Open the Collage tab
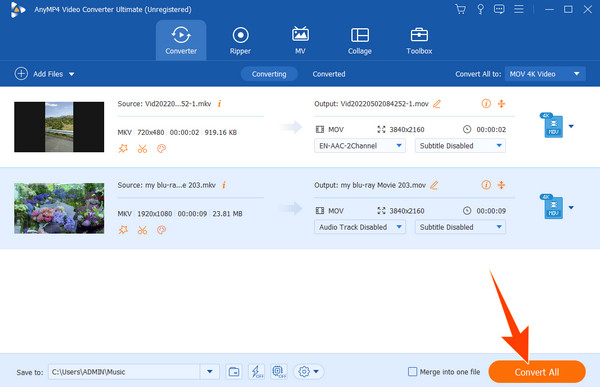The height and width of the screenshot is (387, 600). click(360, 40)
